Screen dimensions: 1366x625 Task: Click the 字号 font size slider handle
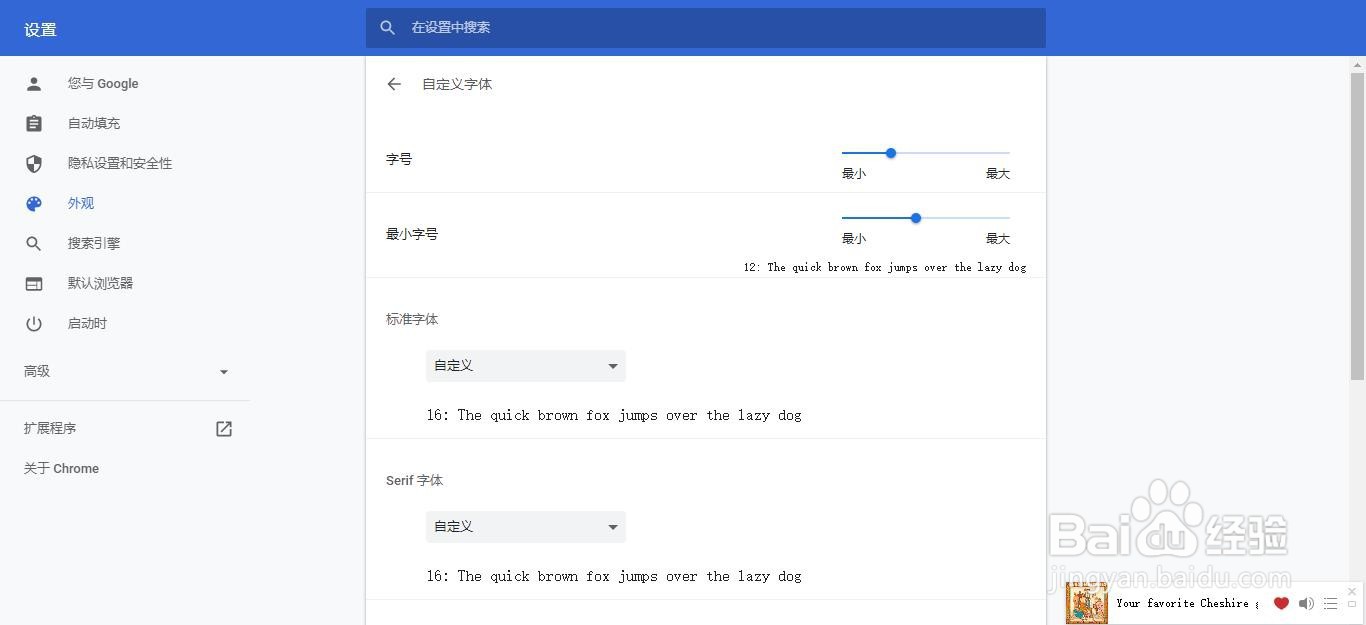tap(891, 153)
